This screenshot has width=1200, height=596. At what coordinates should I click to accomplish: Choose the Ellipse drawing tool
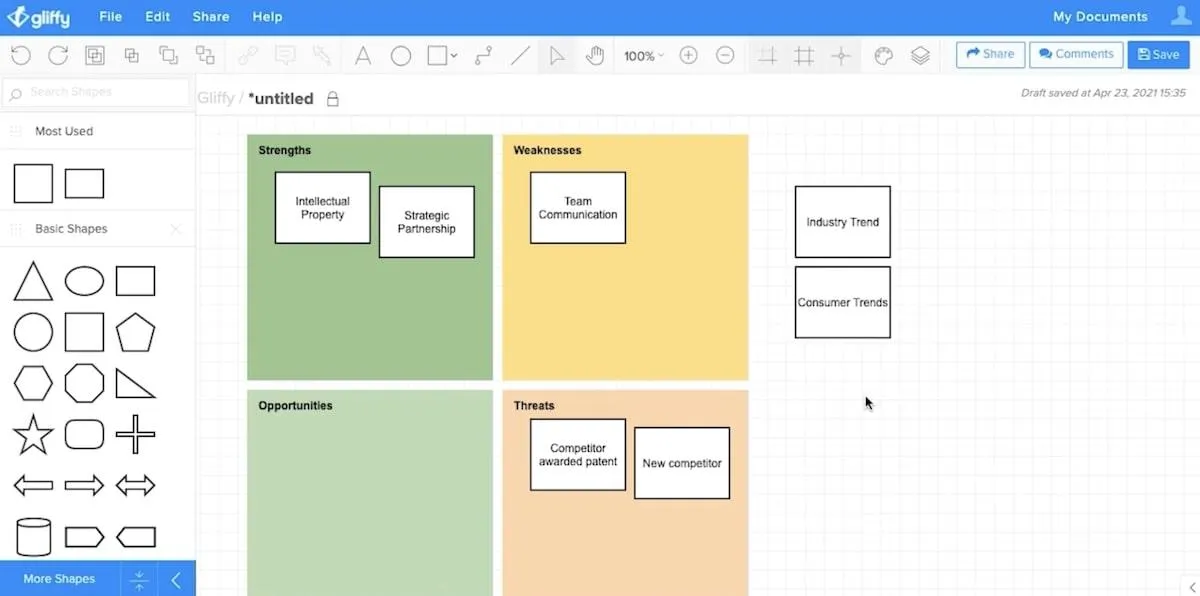[401, 56]
